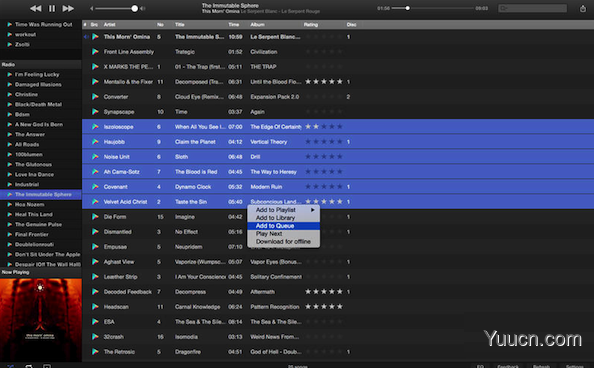Select the Covenant Dynamo Clock track

(338, 187)
